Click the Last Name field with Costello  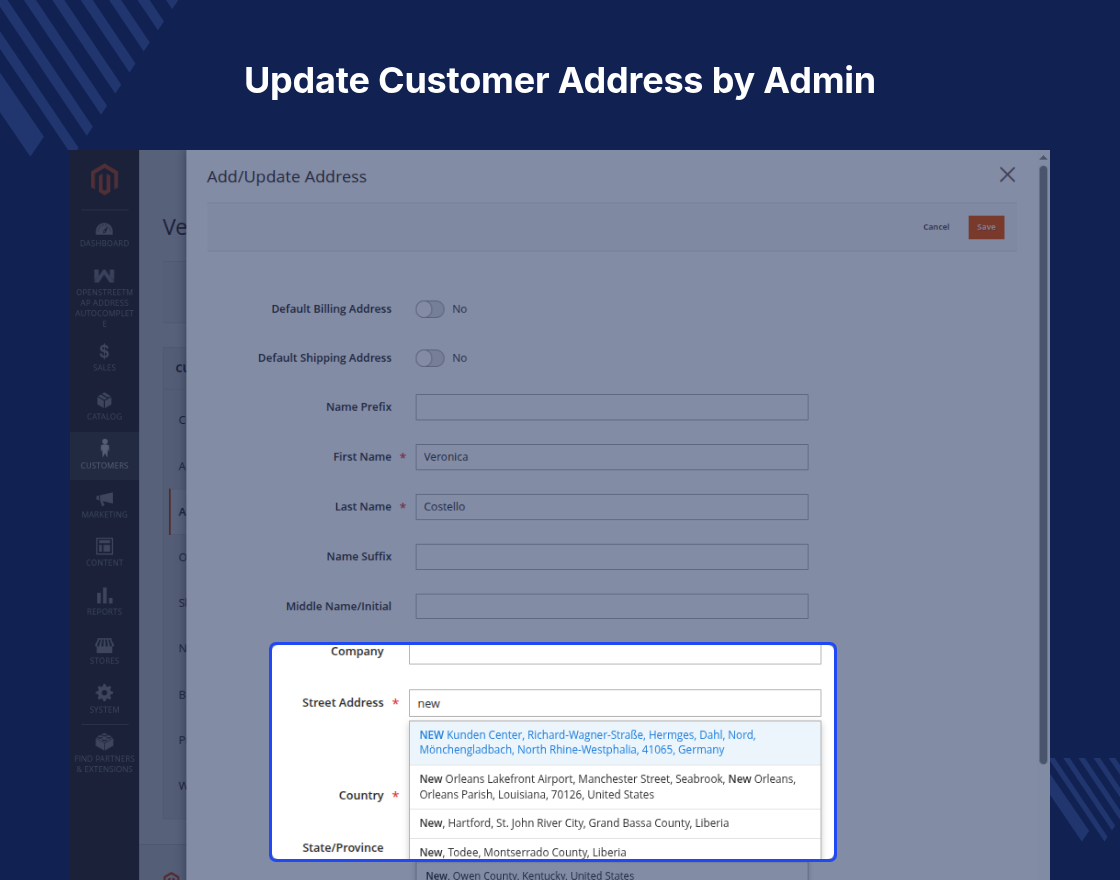(612, 507)
